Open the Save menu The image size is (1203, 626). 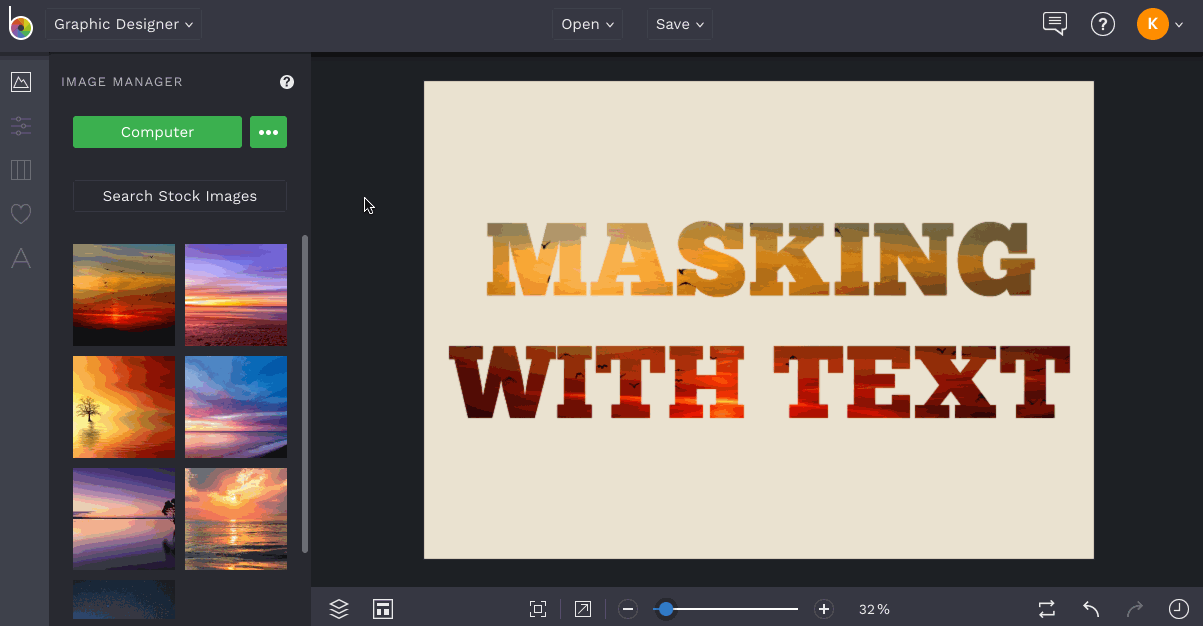click(680, 24)
